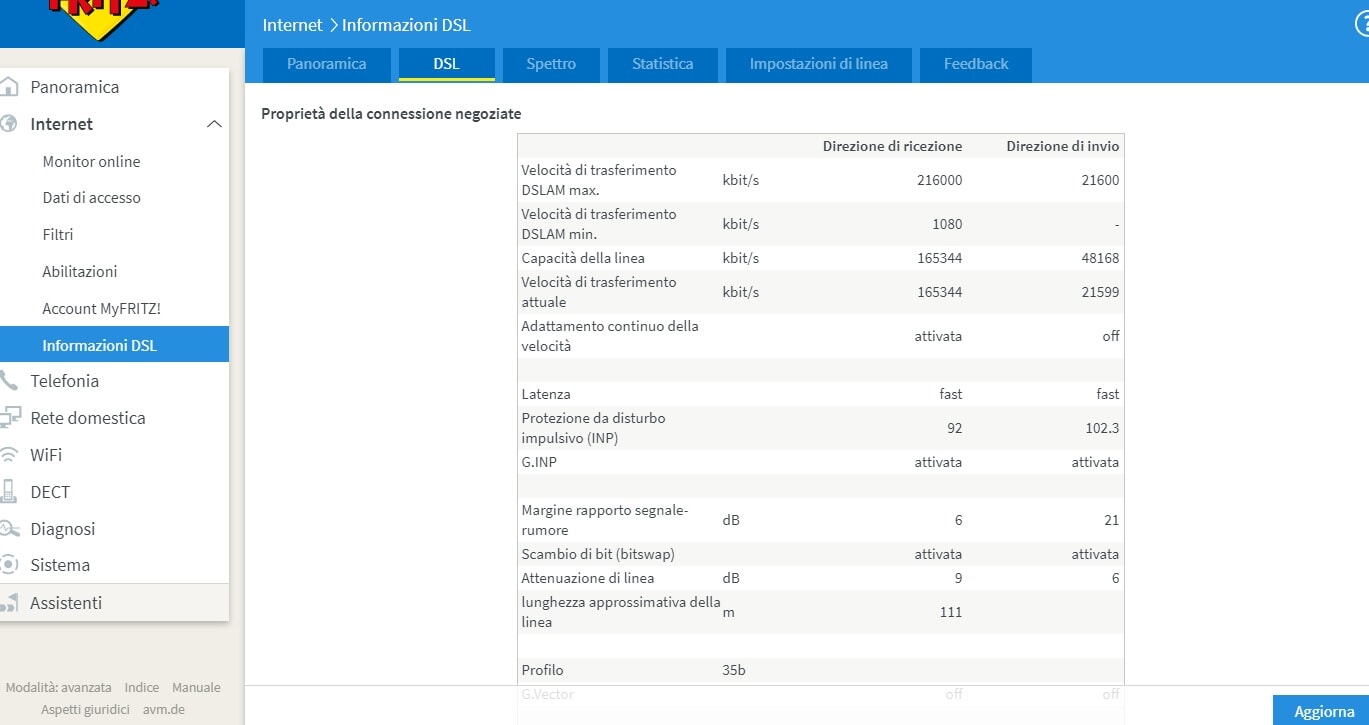Viewport: 1369px width, 725px height.
Task: Open the Manuale link
Action: (x=196, y=688)
